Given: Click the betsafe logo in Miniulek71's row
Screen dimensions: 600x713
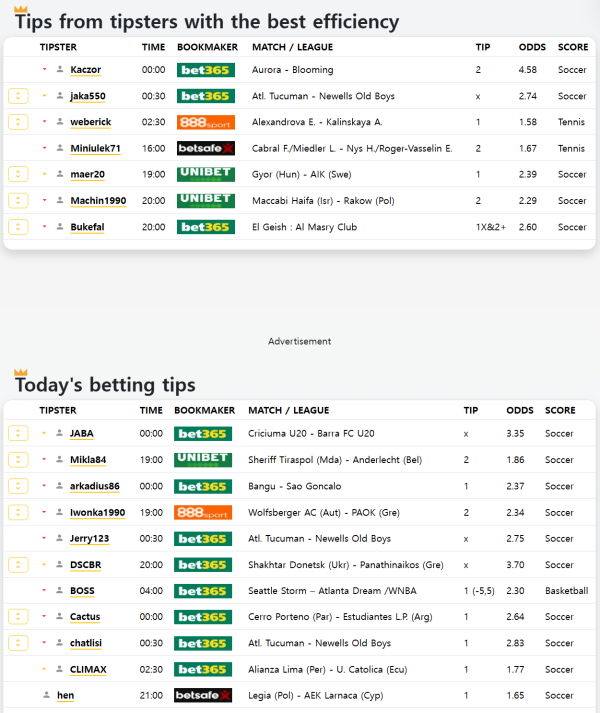Looking at the screenshot, I should (205, 148).
